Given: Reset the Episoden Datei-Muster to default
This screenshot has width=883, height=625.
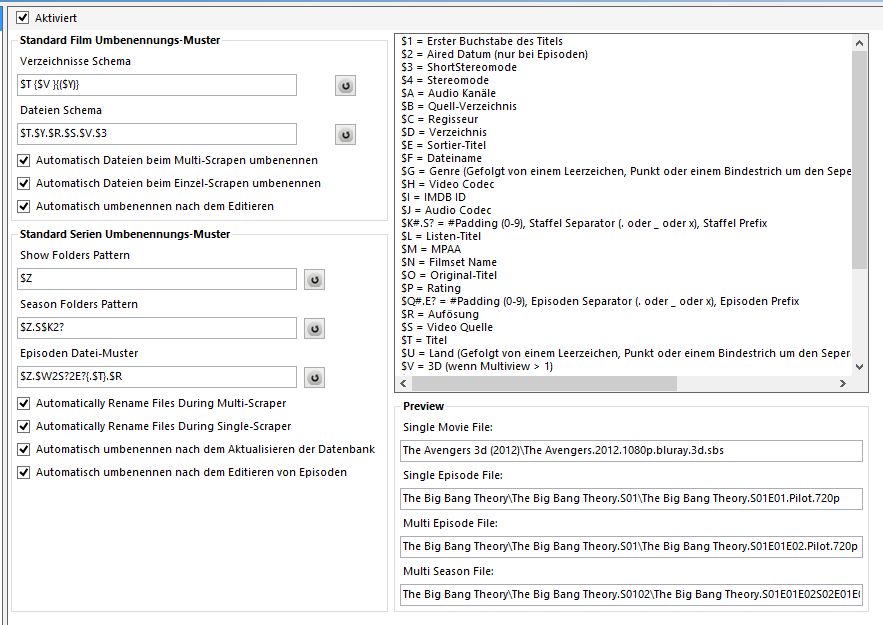Looking at the screenshot, I should [x=314, y=377].
